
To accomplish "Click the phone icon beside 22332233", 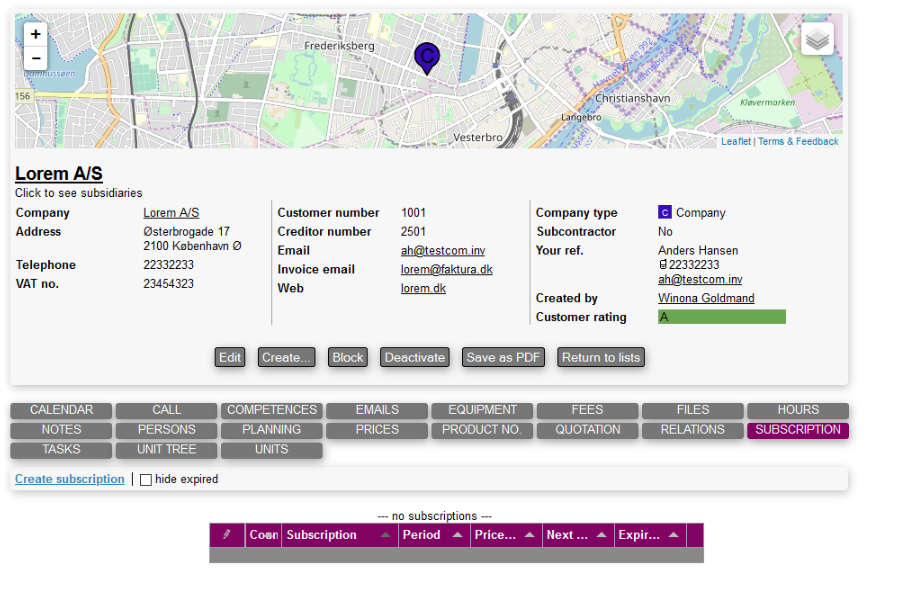I will (662, 265).
